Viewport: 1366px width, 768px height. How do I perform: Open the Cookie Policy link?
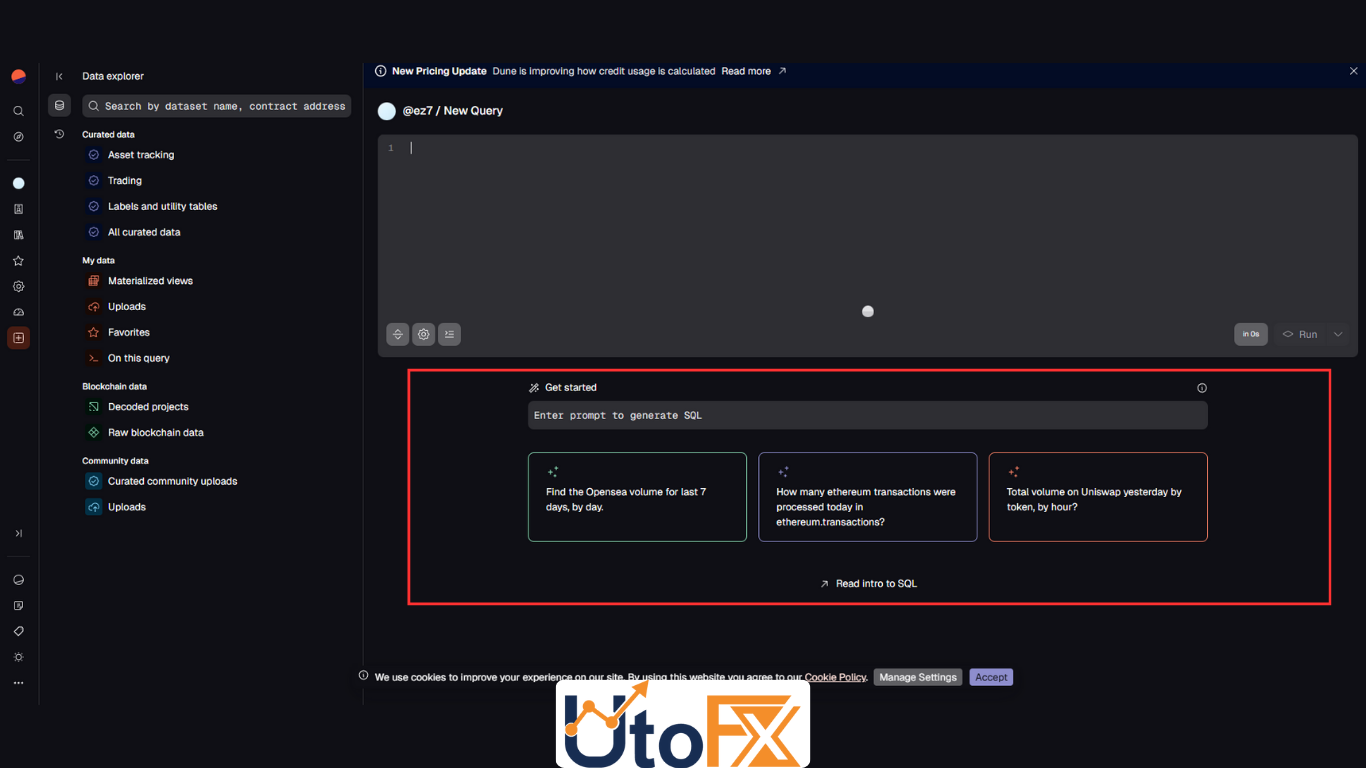[x=835, y=677]
